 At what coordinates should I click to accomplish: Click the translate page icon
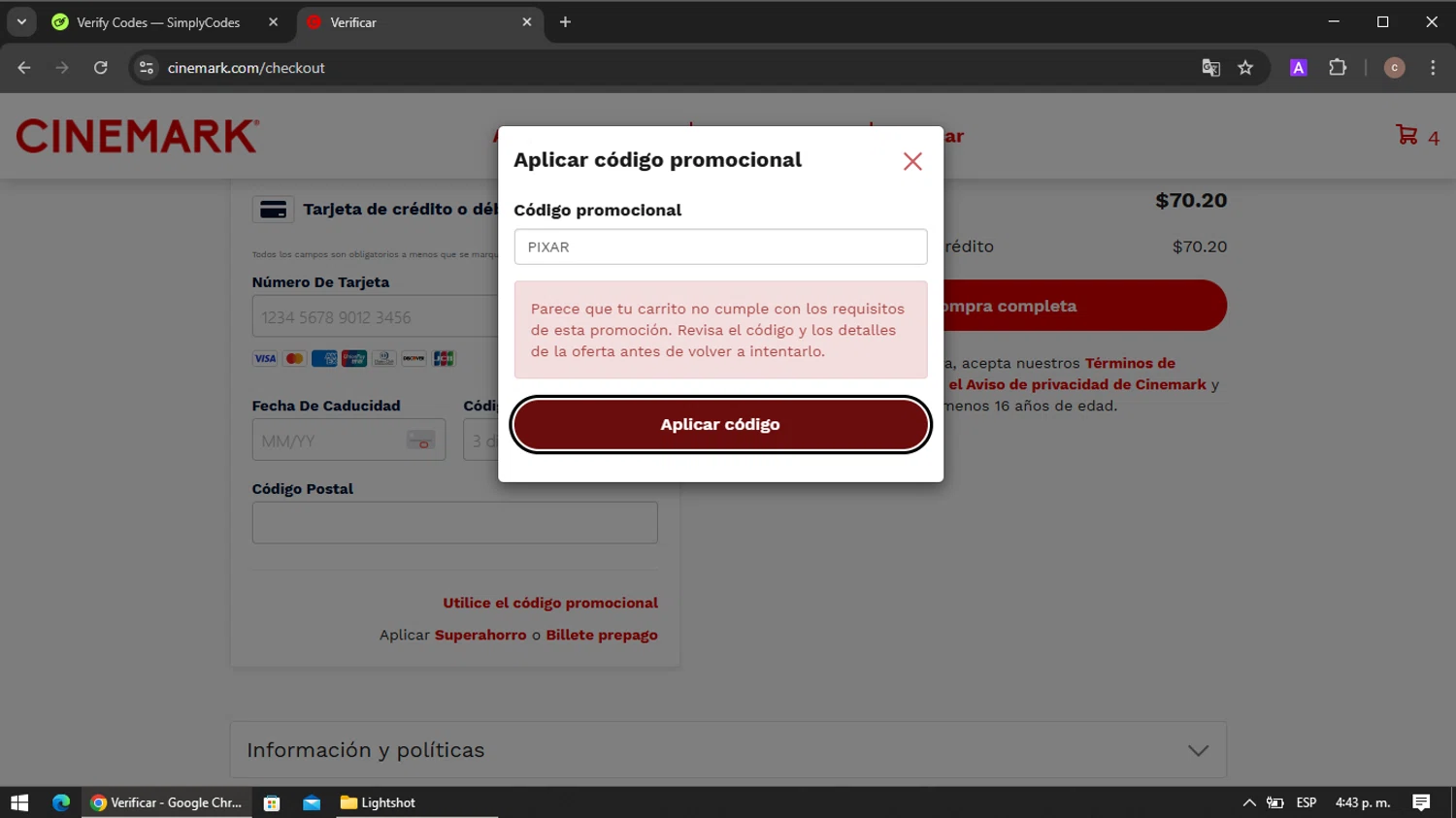tap(1210, 68)
